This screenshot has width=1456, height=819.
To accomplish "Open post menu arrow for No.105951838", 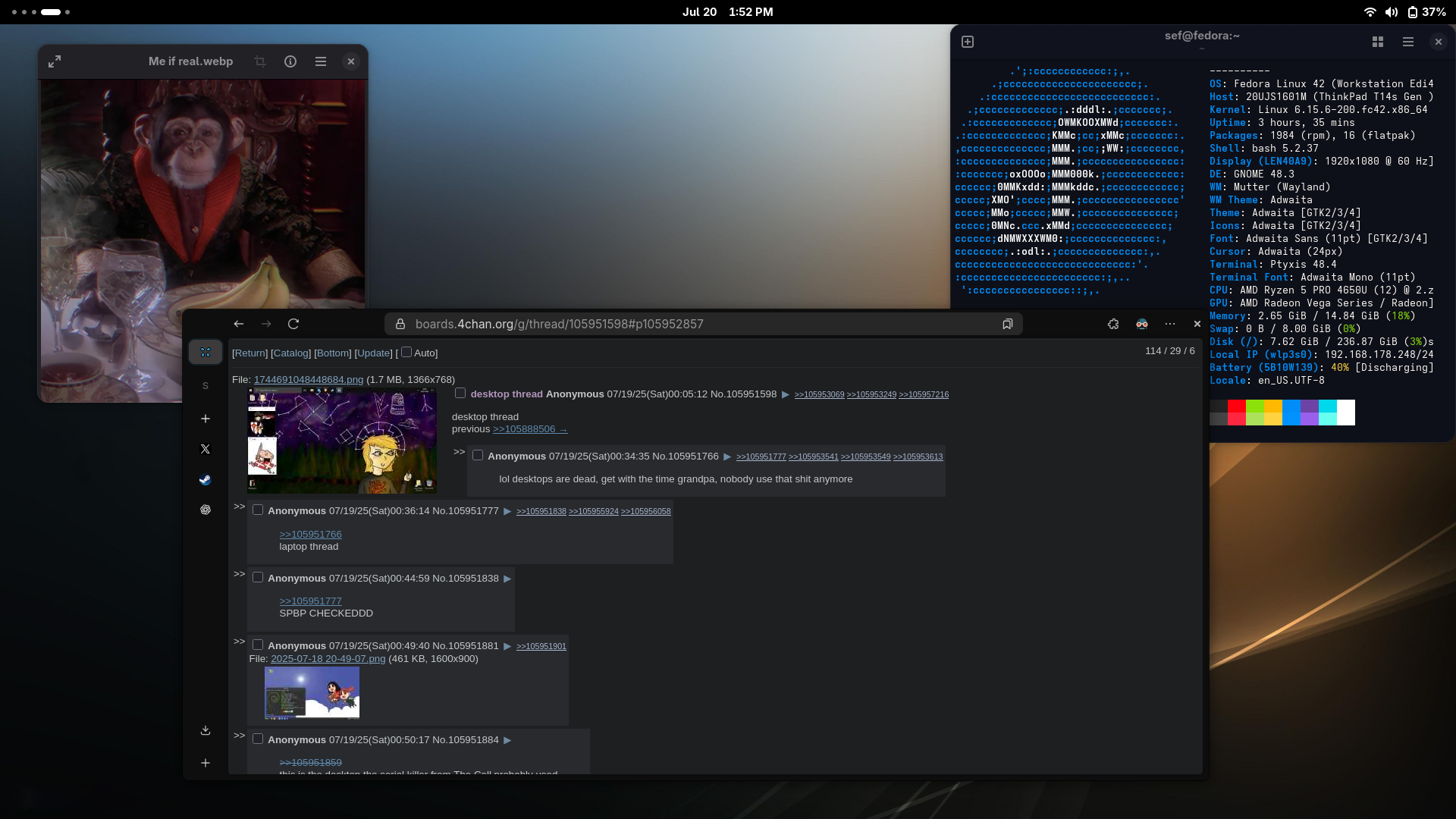I will 507,579.
